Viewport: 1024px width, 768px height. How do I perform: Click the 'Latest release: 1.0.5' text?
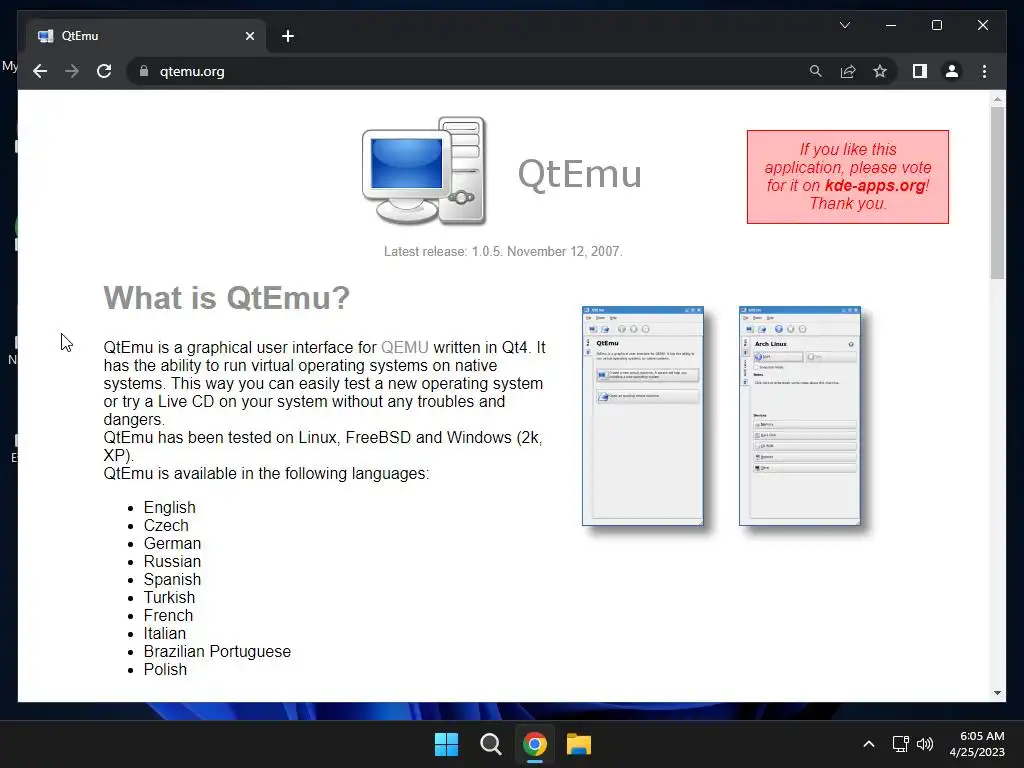tap(503, 251)
